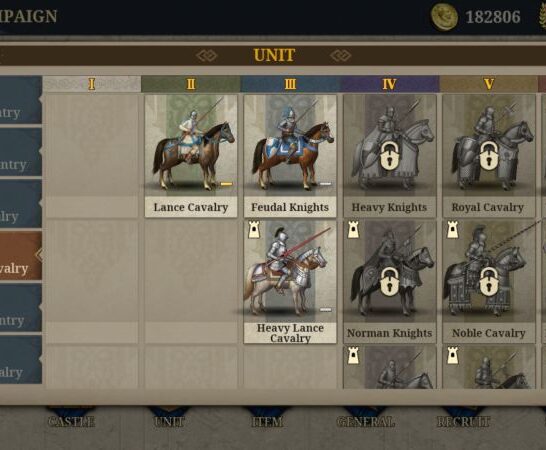The width and height of the screenshot is (546, 450).
Task: Click the padlock on Noble Cavalry
Action: point(489,282)
